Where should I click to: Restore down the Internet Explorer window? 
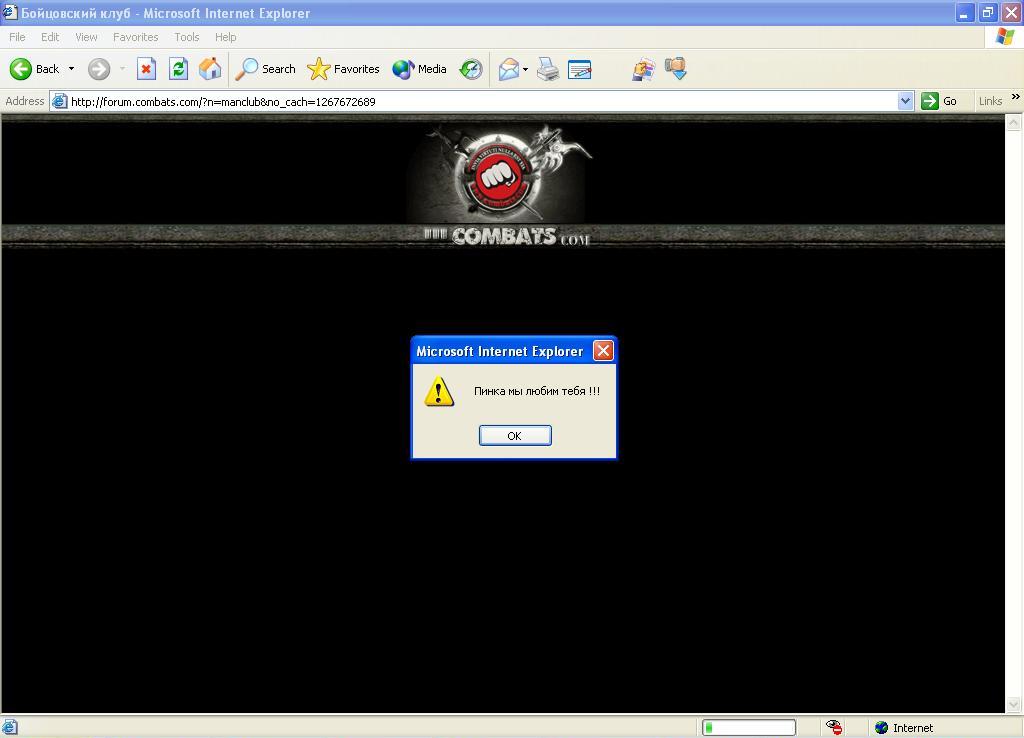tap(987, 12)
